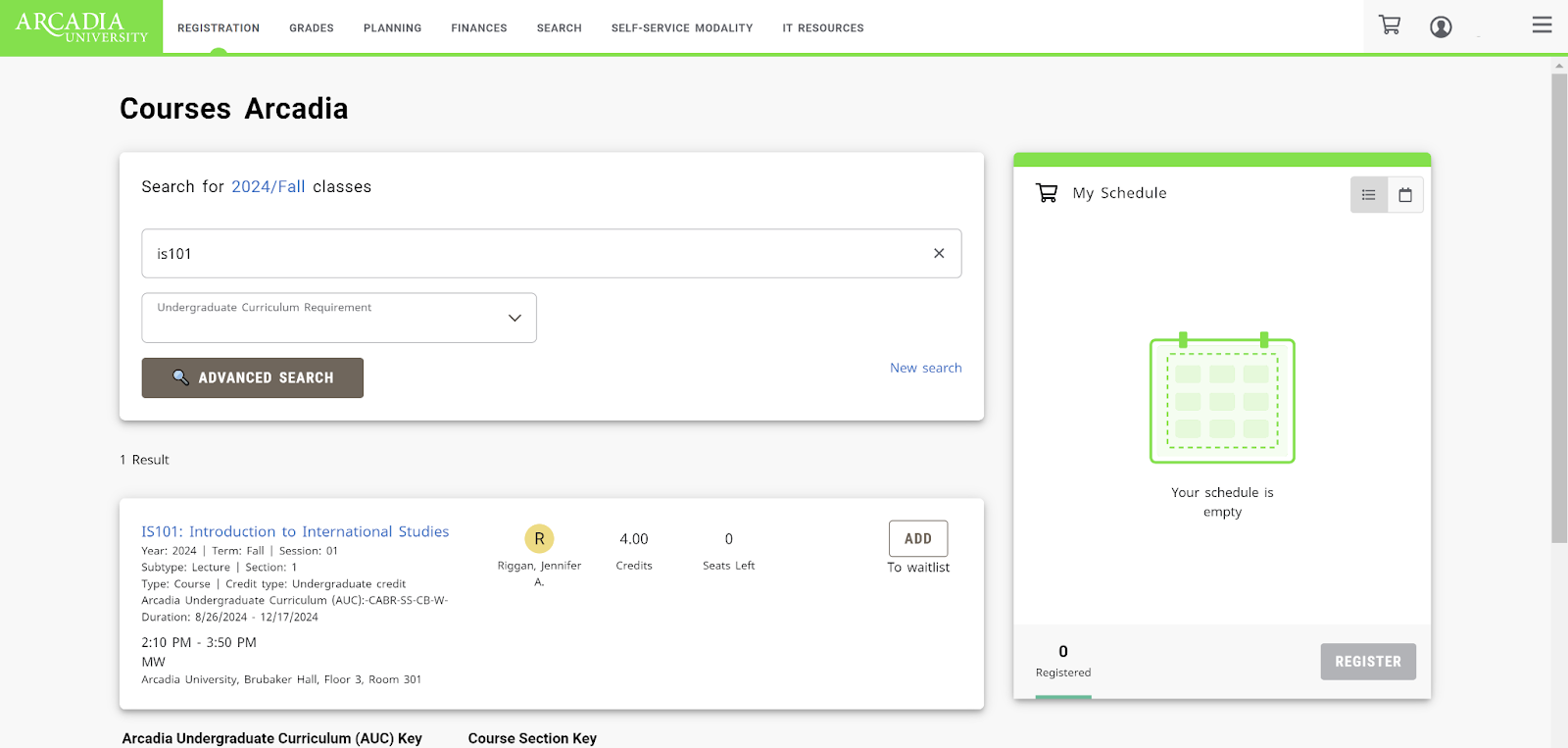Open the Finances menu

(x=479, y=28)
